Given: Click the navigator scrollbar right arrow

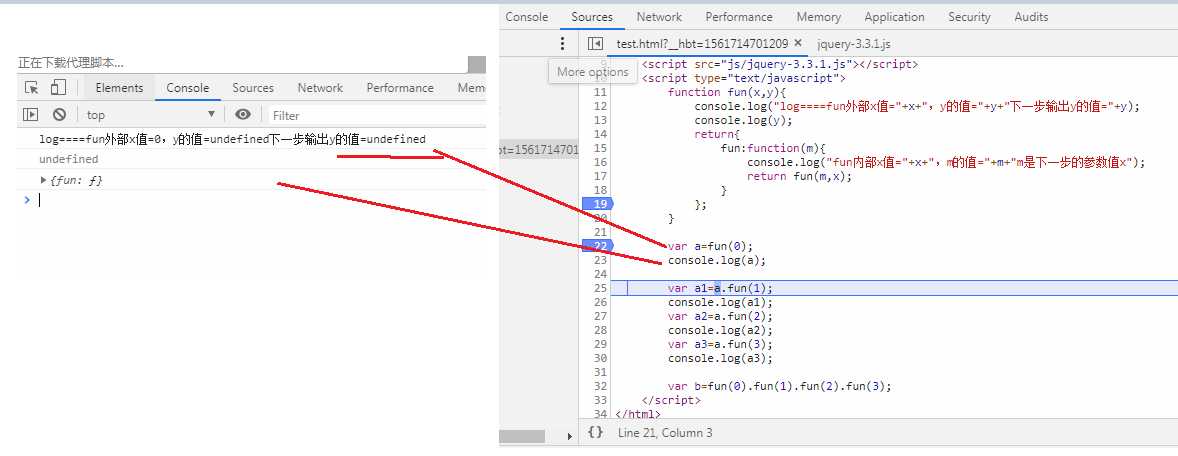Looking at the screenshot, I should pos(569,436).
